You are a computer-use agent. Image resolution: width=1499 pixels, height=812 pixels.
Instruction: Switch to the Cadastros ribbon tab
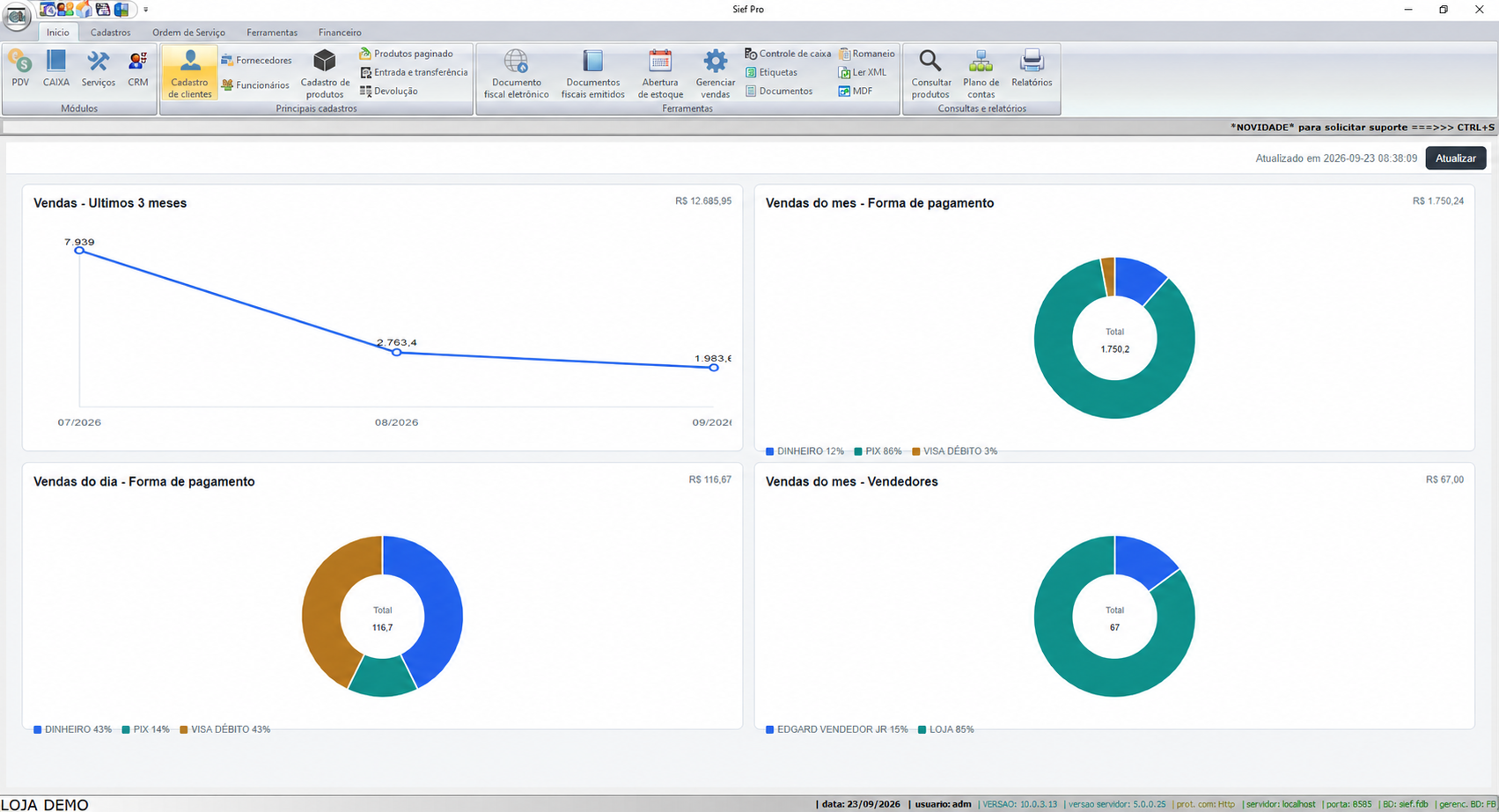click(110, 33)
